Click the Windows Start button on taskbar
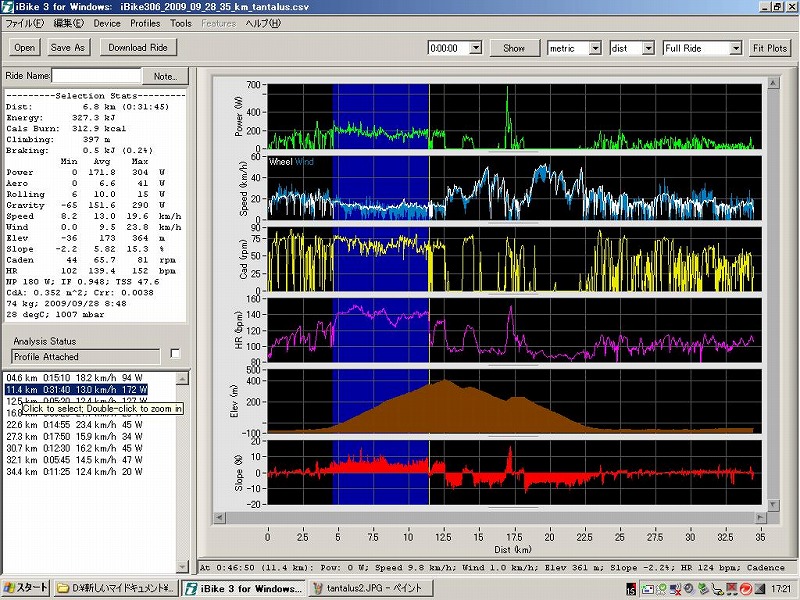The height and width of the screenshot is (600, 800). tap(26, 587)
